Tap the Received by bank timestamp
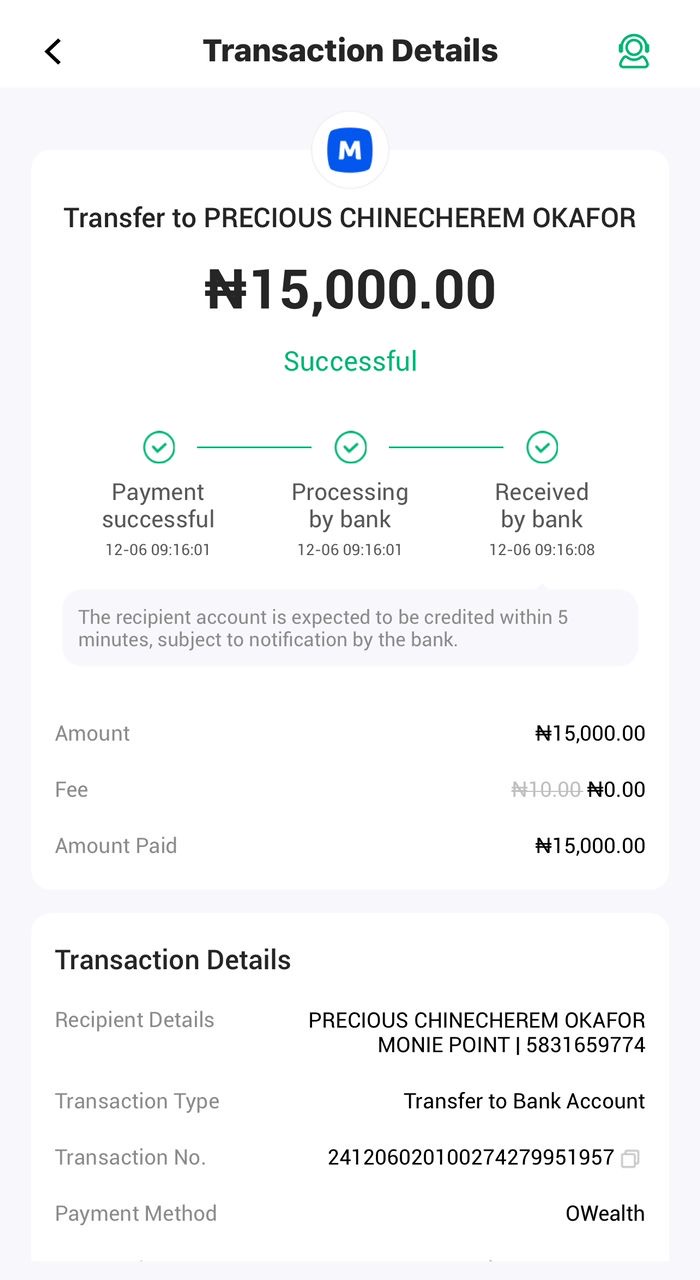The height and width of the screenshot is (1280, 700). [542, 550]
